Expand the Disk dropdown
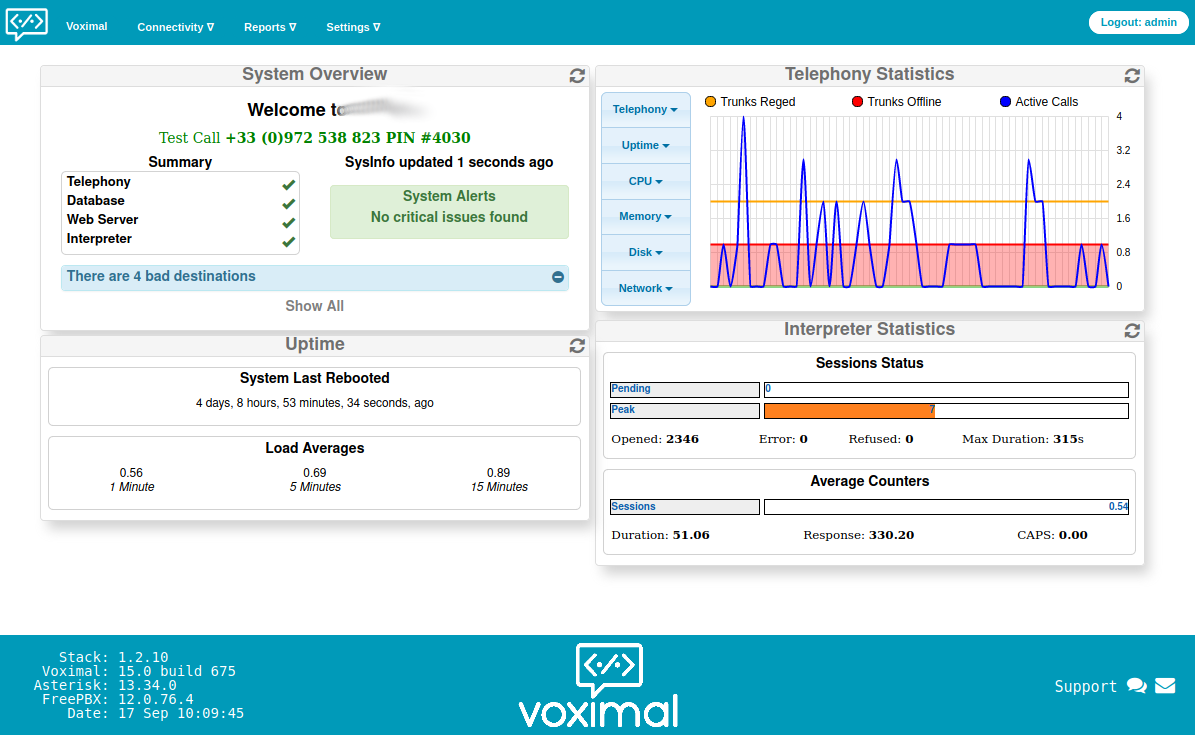This screenshot has width=1195, height=735. point(645,252)
